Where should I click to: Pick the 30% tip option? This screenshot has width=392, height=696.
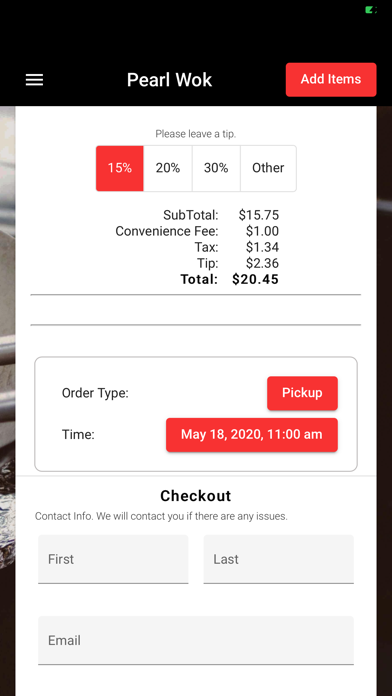point(216,168)
